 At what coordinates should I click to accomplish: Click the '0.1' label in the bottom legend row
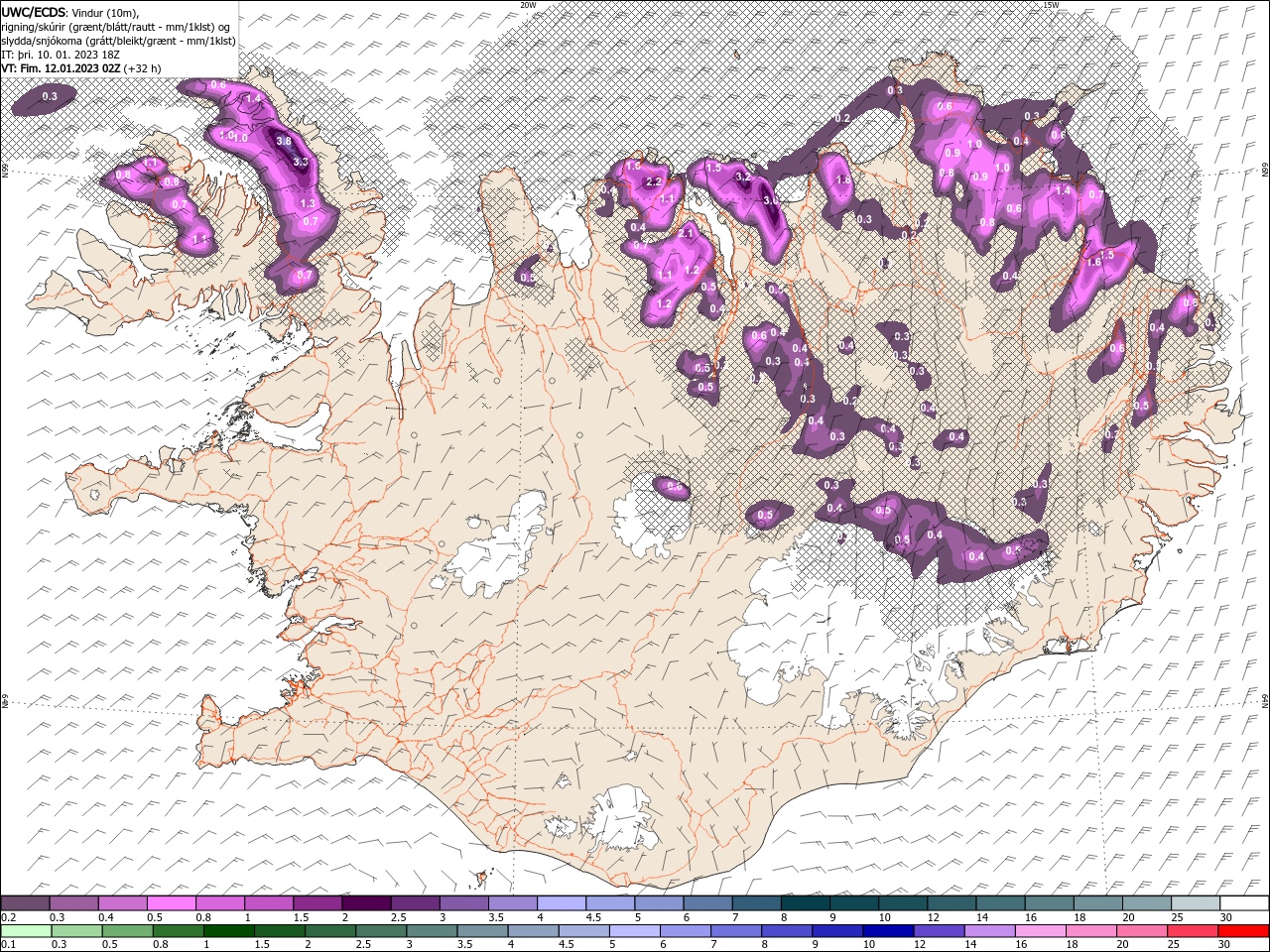[x=9, y=945]
